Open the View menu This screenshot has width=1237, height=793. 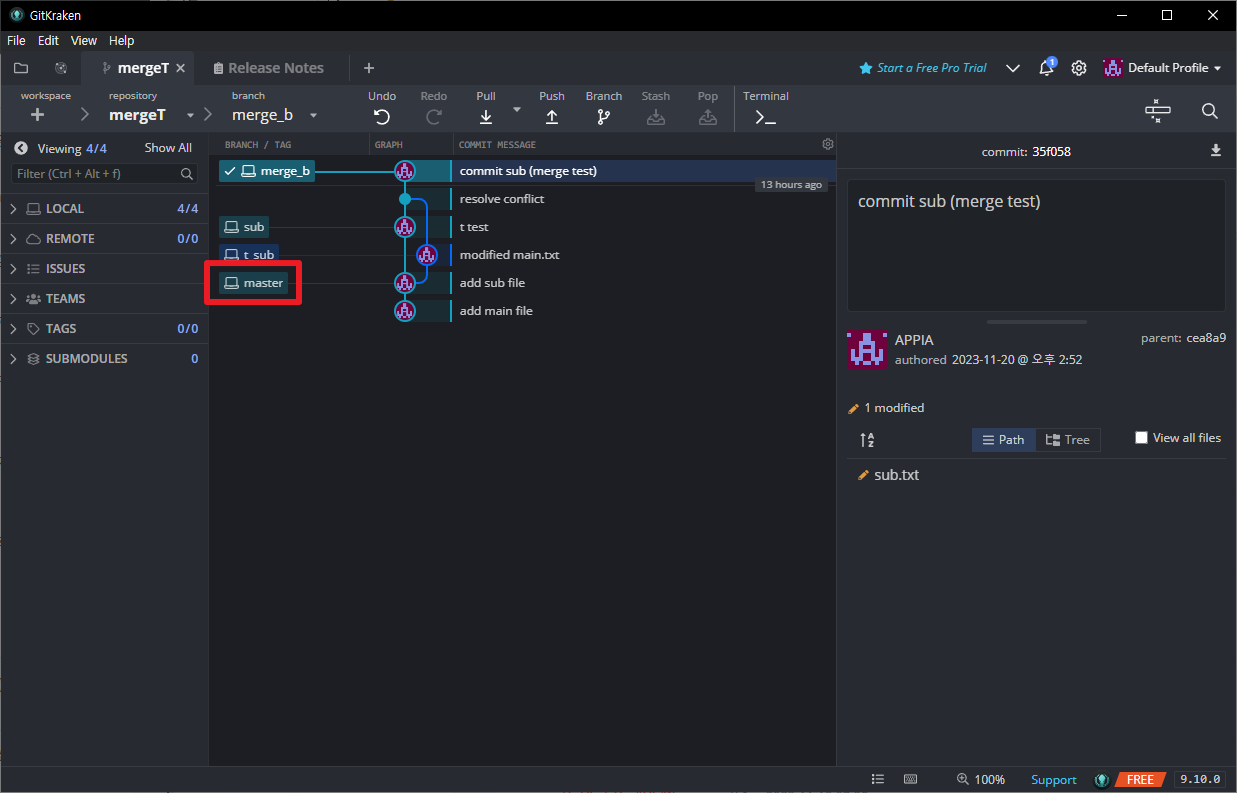click(84, 41)
